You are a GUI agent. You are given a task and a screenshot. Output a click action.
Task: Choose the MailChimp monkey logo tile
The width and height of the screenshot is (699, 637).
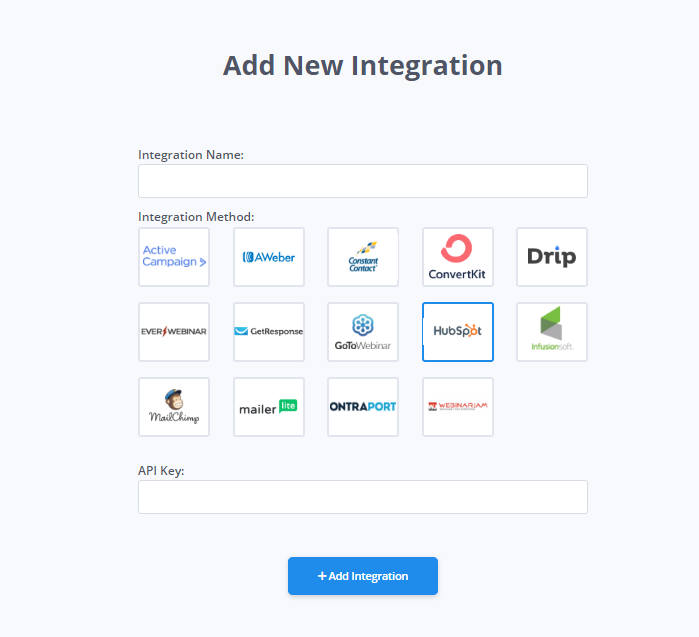pyautogui.click(x=174, y=407)
